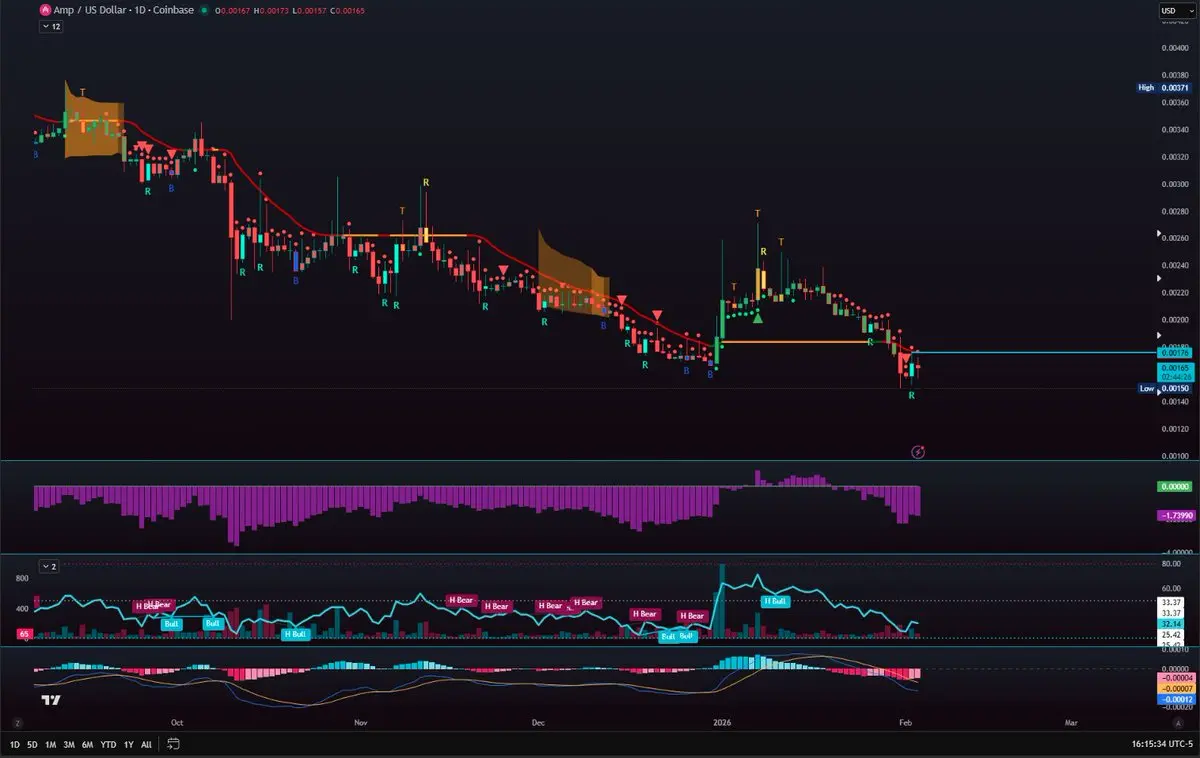
Task: Click the Z timezone button on time axis
Action: (x=16, y=721)
